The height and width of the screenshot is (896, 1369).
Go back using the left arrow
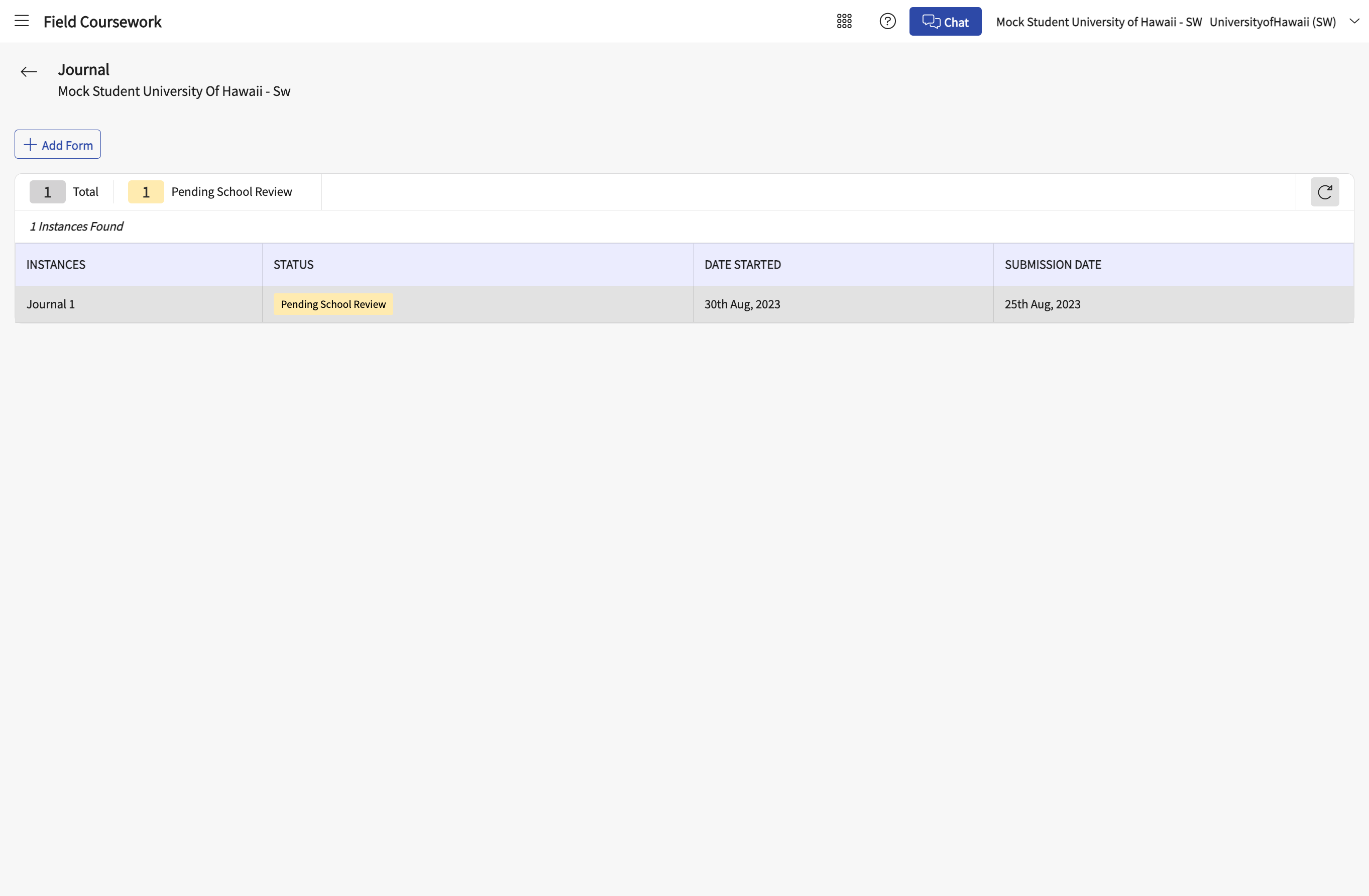29,71
